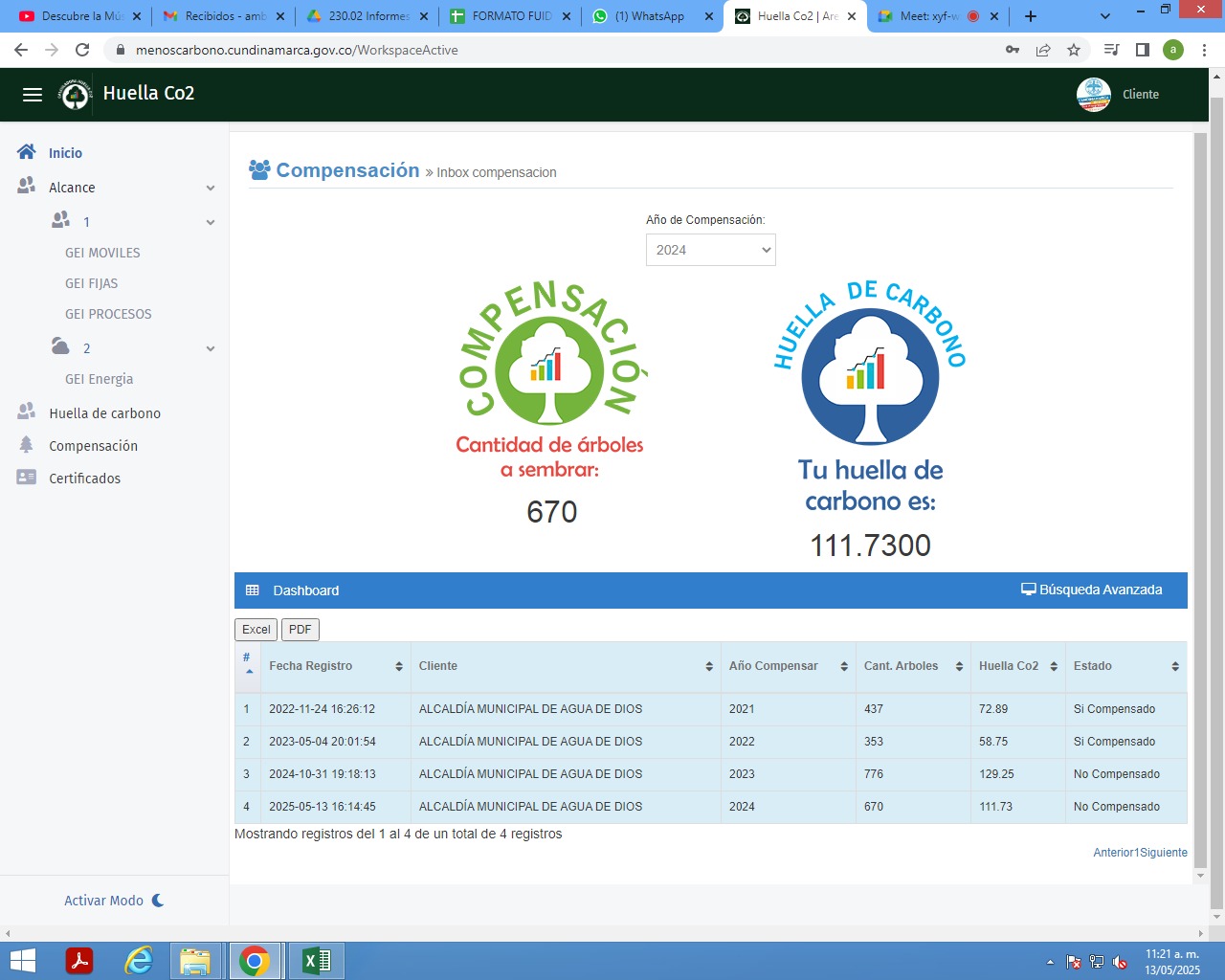Collapse the scope 2 submenu

click(211, 349)
